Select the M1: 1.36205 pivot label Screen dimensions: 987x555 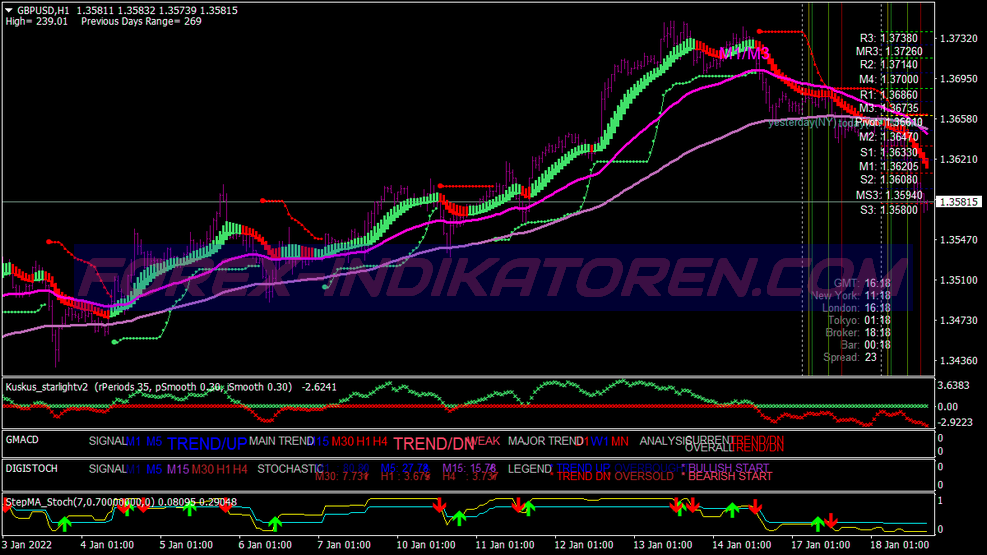(888, 166)
